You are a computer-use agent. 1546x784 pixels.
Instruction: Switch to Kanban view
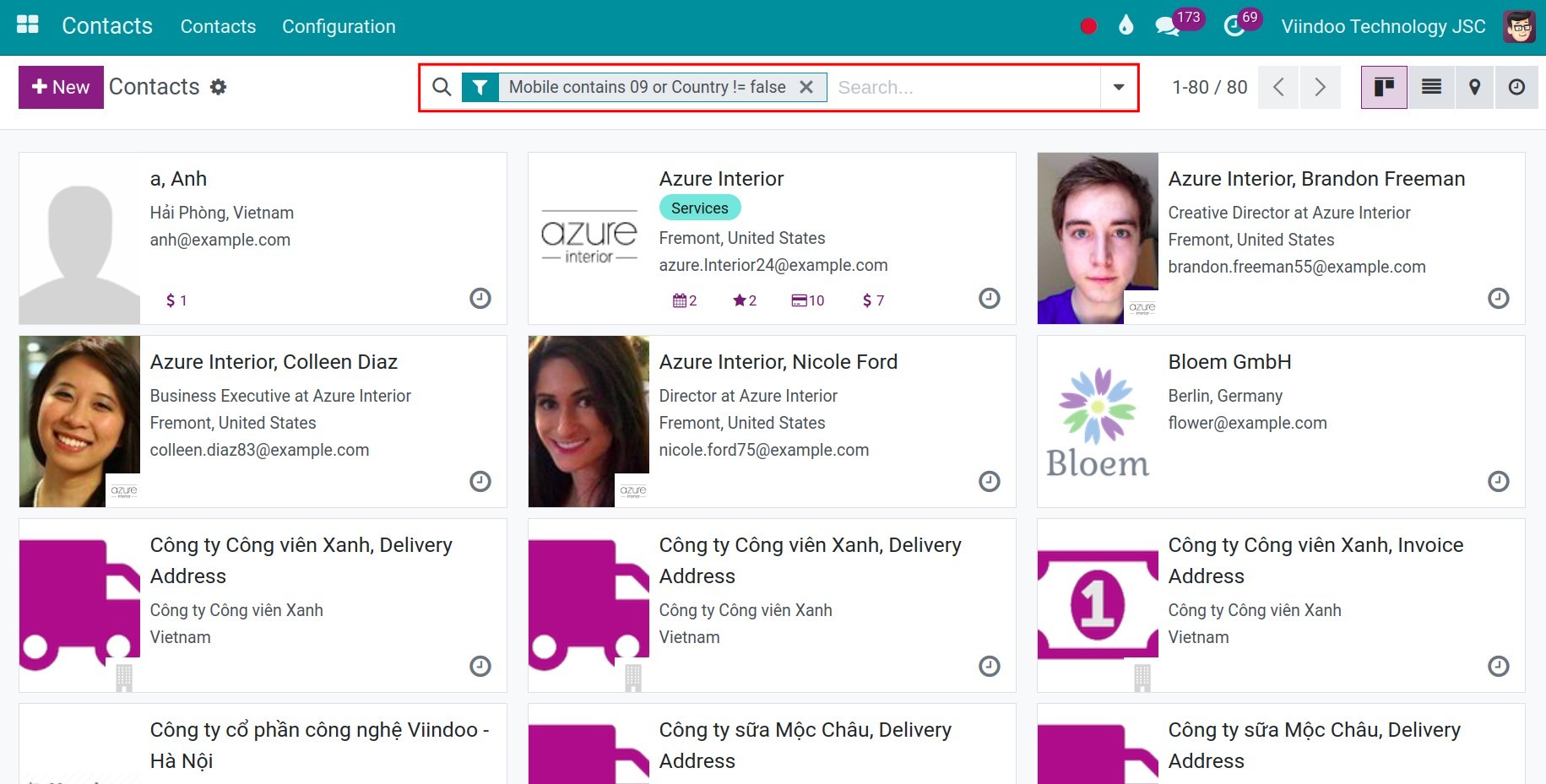pyautogui.click(x=1384, y=87)
